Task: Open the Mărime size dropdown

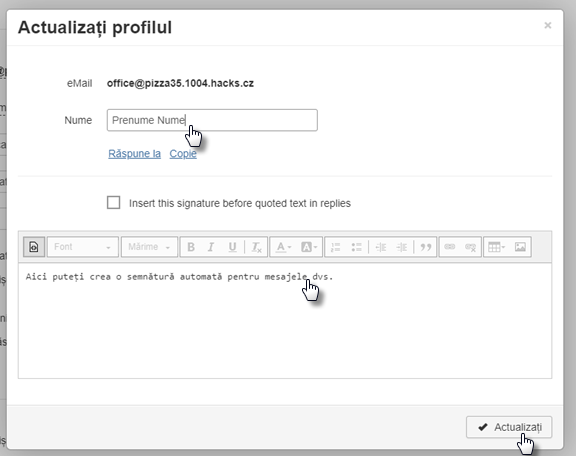Action: pos(149,247)
